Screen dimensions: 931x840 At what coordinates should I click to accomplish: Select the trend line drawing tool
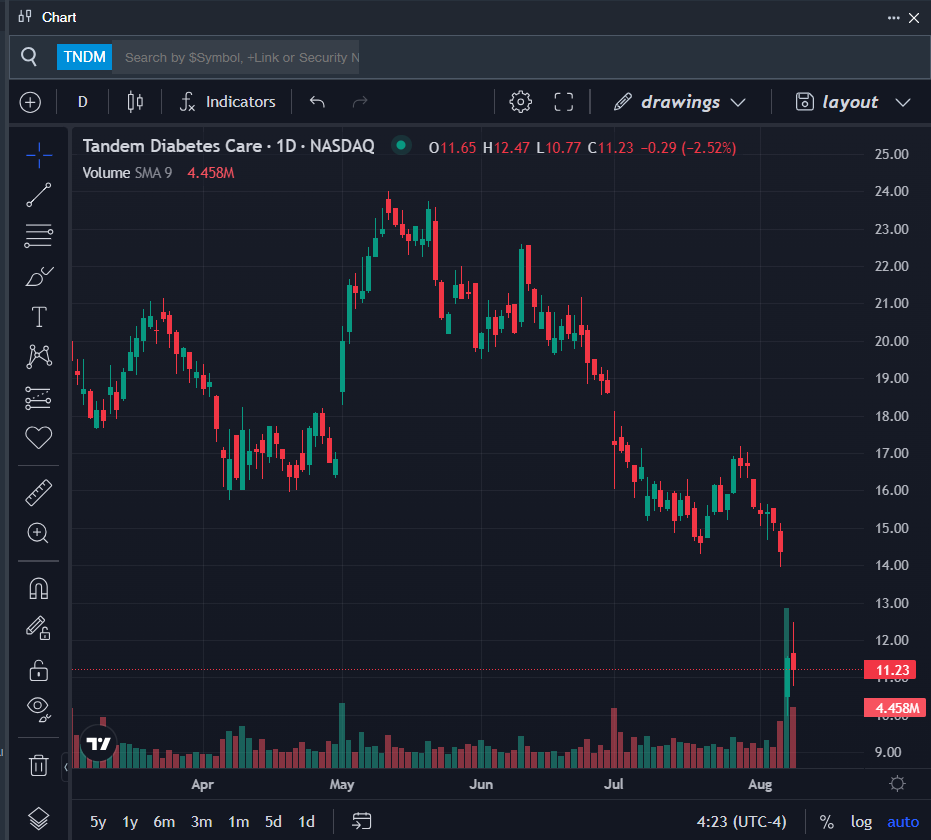tap(39, 195)
